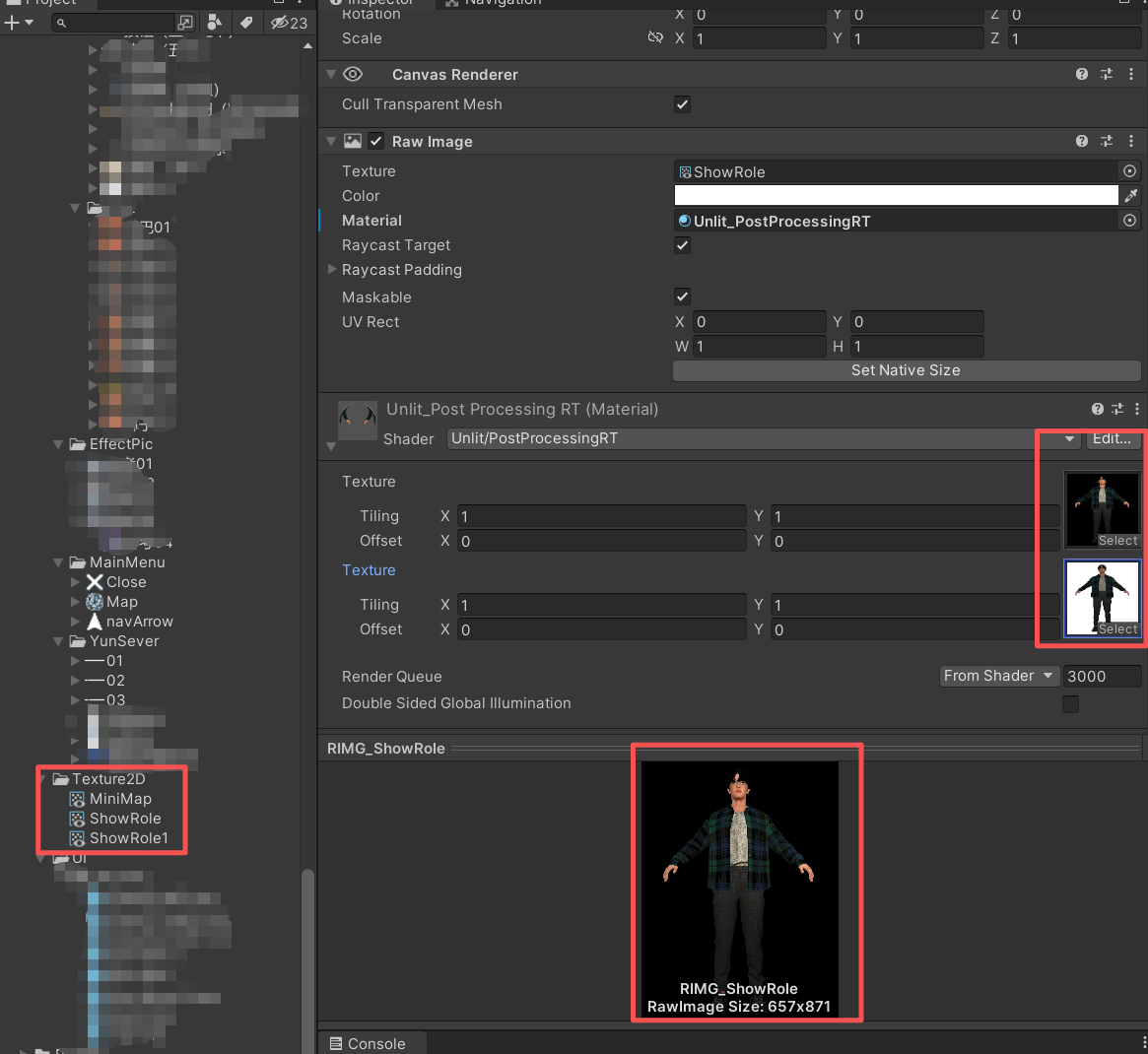Toggle the Raycast Target checkbox
The image size is (1148, 1054).
tap(682, 245)
